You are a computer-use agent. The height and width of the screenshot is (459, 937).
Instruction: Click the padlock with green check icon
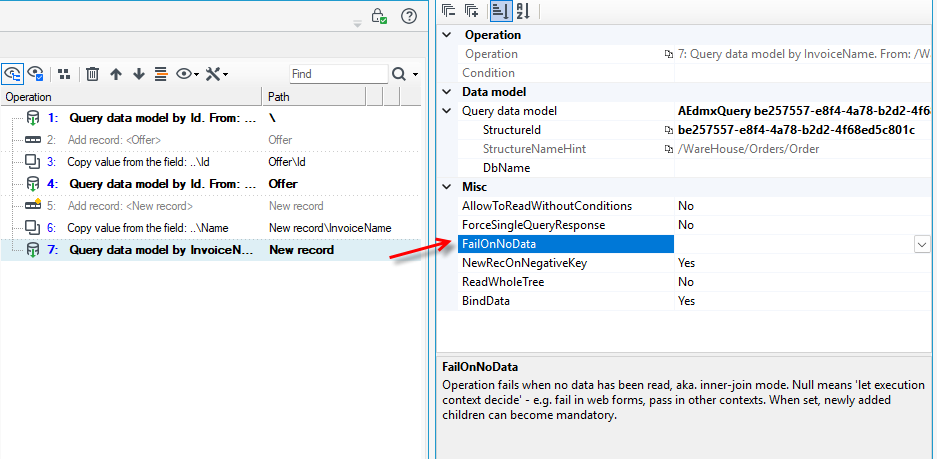click(379, 16)
